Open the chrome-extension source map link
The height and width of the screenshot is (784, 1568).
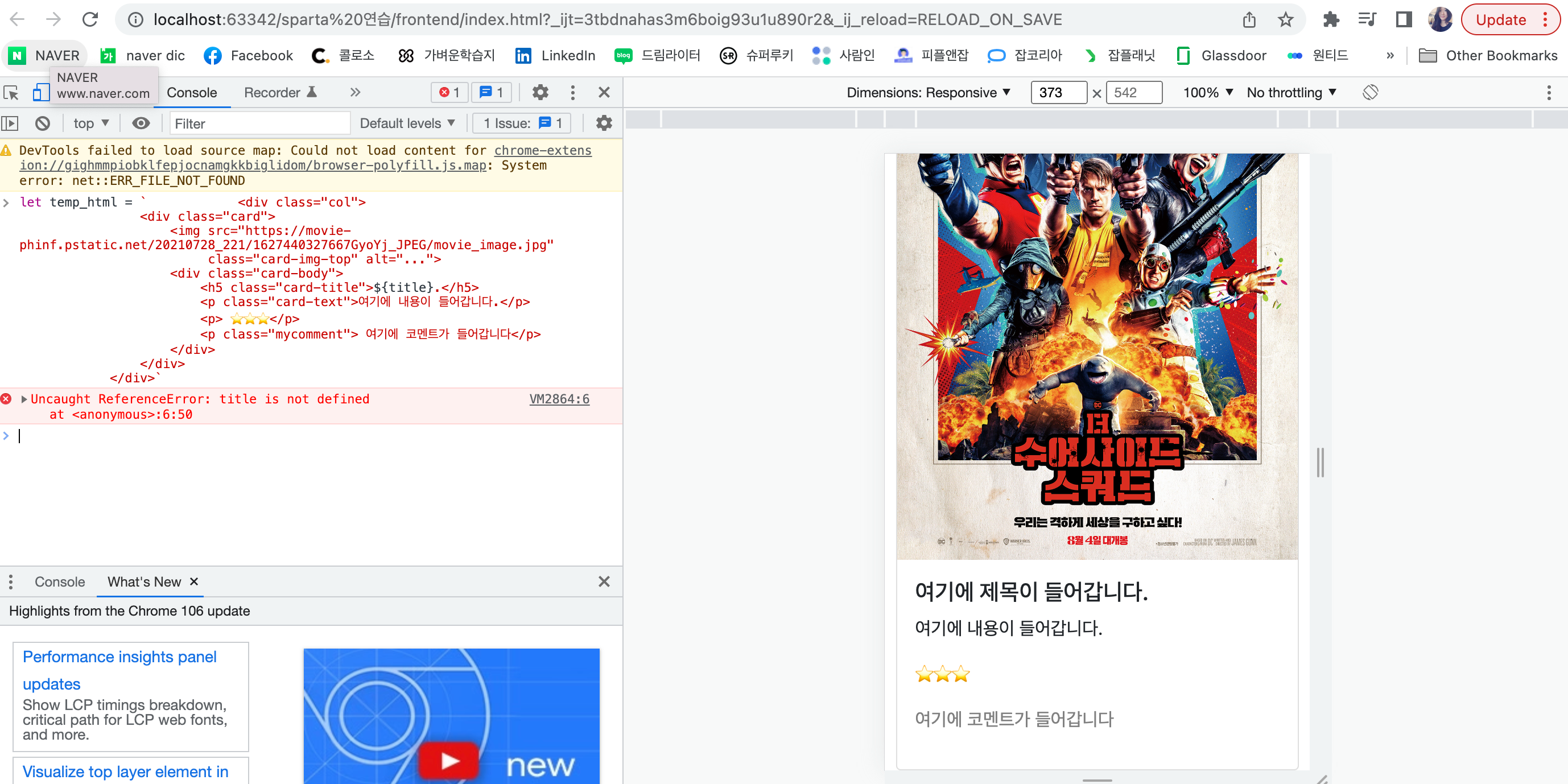305,158
